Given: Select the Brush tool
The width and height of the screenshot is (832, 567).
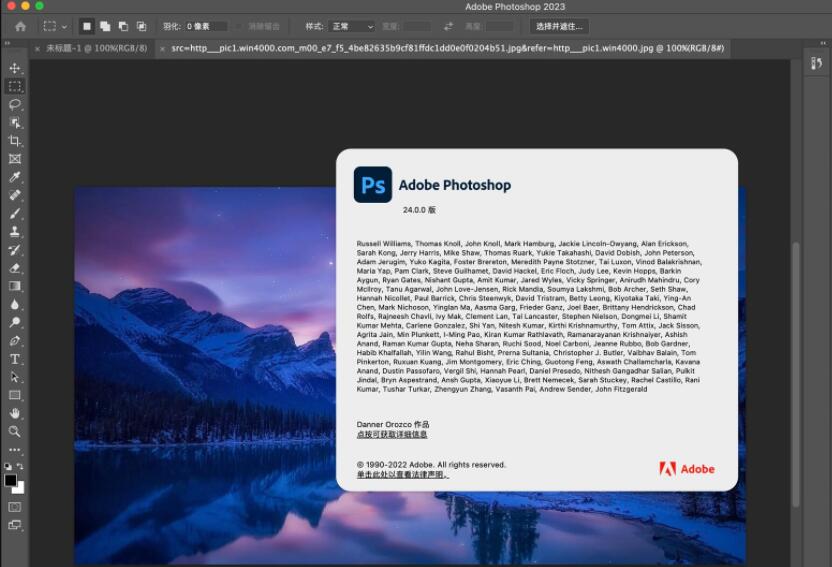Looking at the screenshot, I should (x=15, y=213).
